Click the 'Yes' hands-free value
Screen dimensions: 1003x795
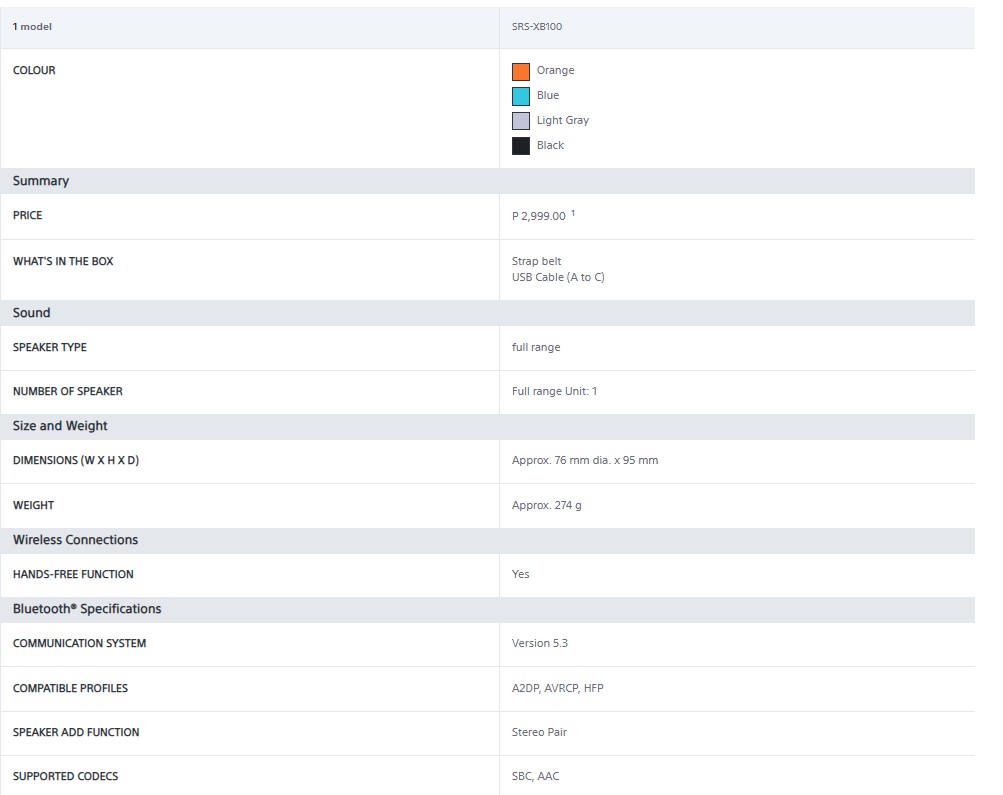(x=520, y=574)
